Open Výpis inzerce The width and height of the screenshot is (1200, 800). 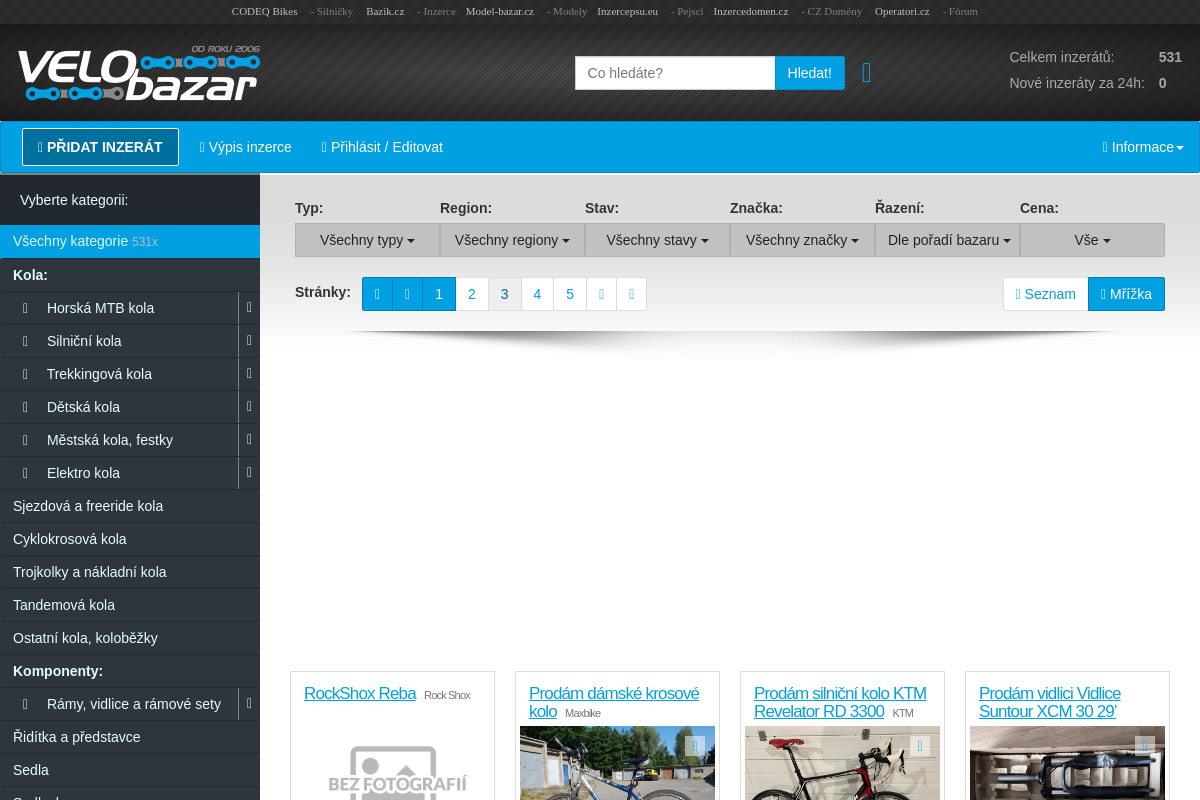coord(246,147)
